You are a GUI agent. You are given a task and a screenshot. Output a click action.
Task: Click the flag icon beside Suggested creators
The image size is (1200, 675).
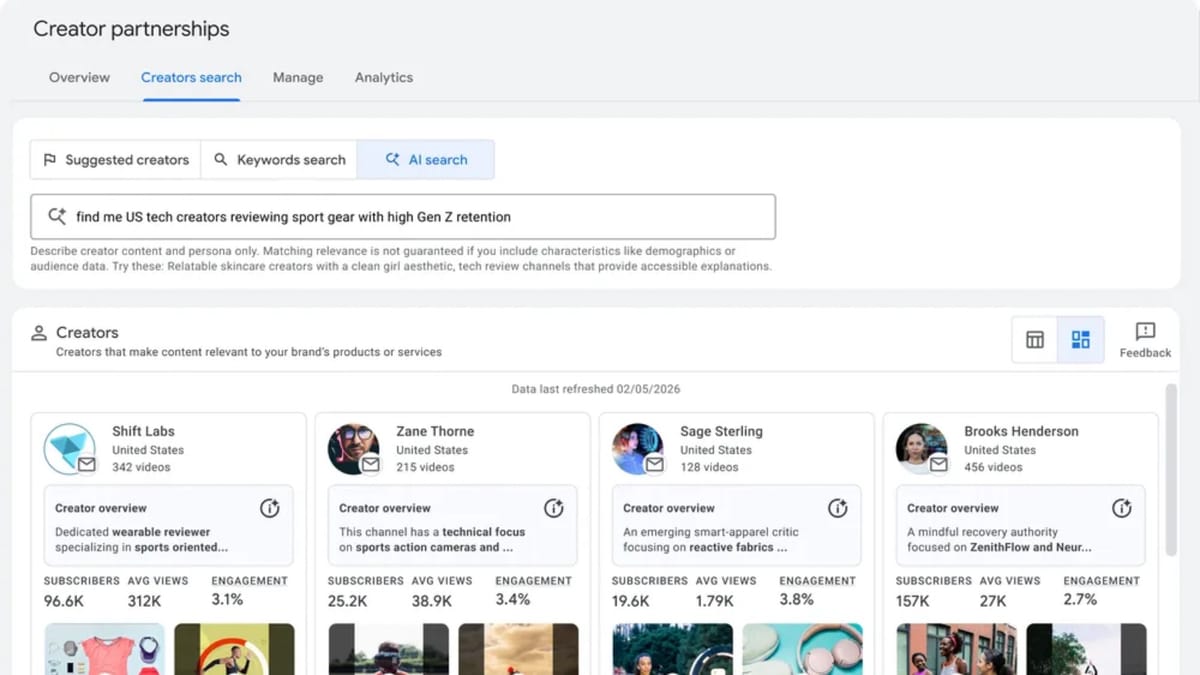(x=49, y=159)
